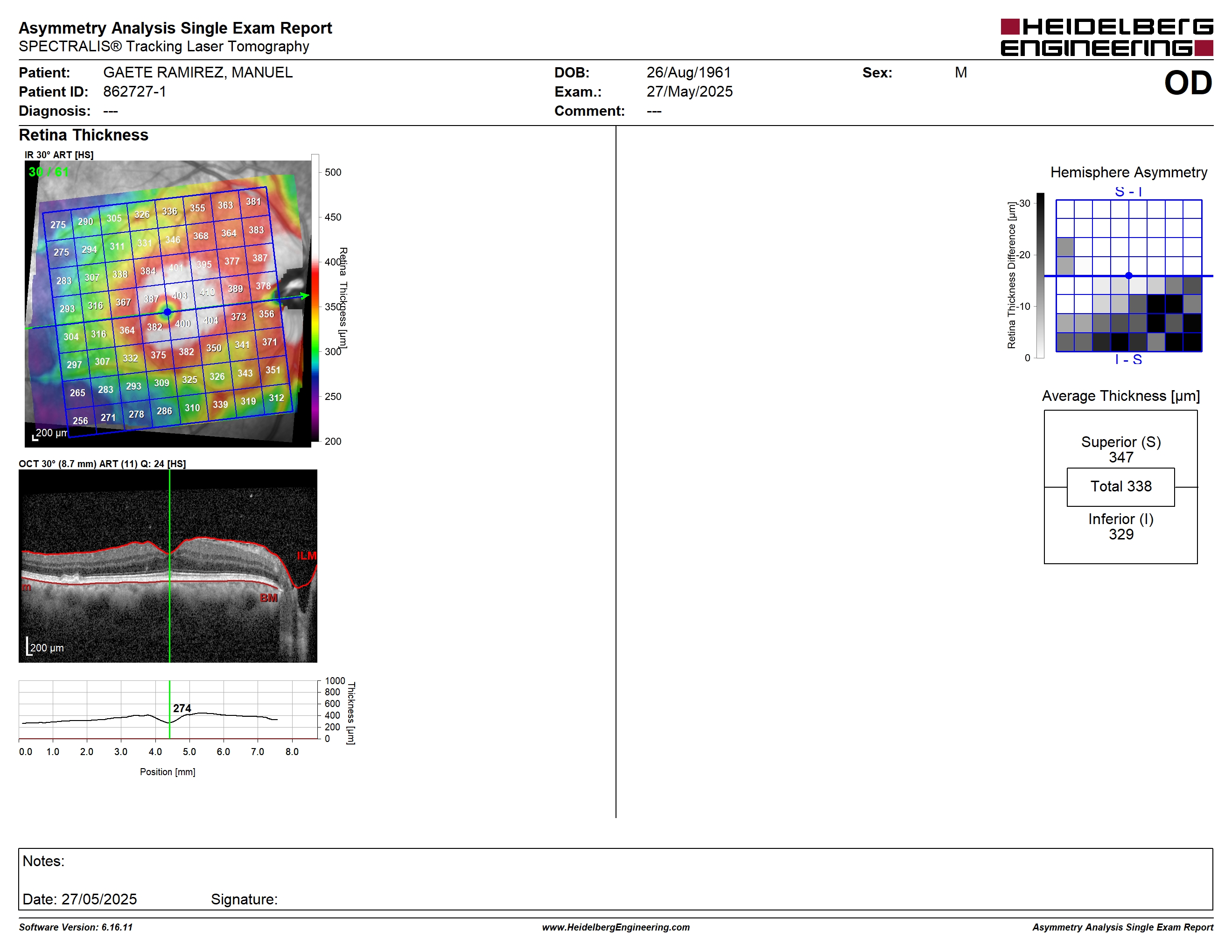Click the Software Version: 6.16.11 text
Image resolution: width=1232 pixels, height=952 pixels.
[76, 928]
